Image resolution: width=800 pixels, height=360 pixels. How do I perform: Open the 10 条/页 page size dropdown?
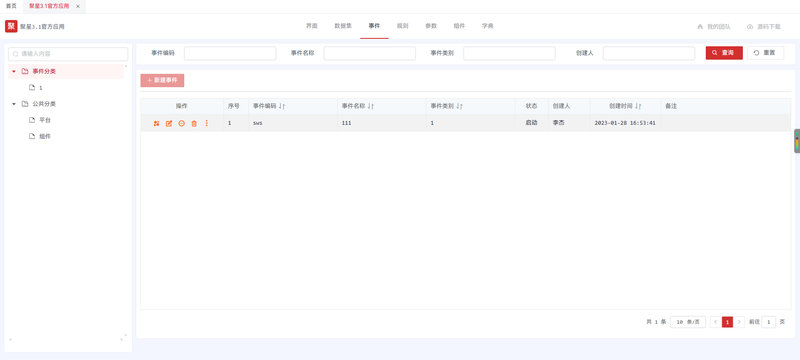688,322
